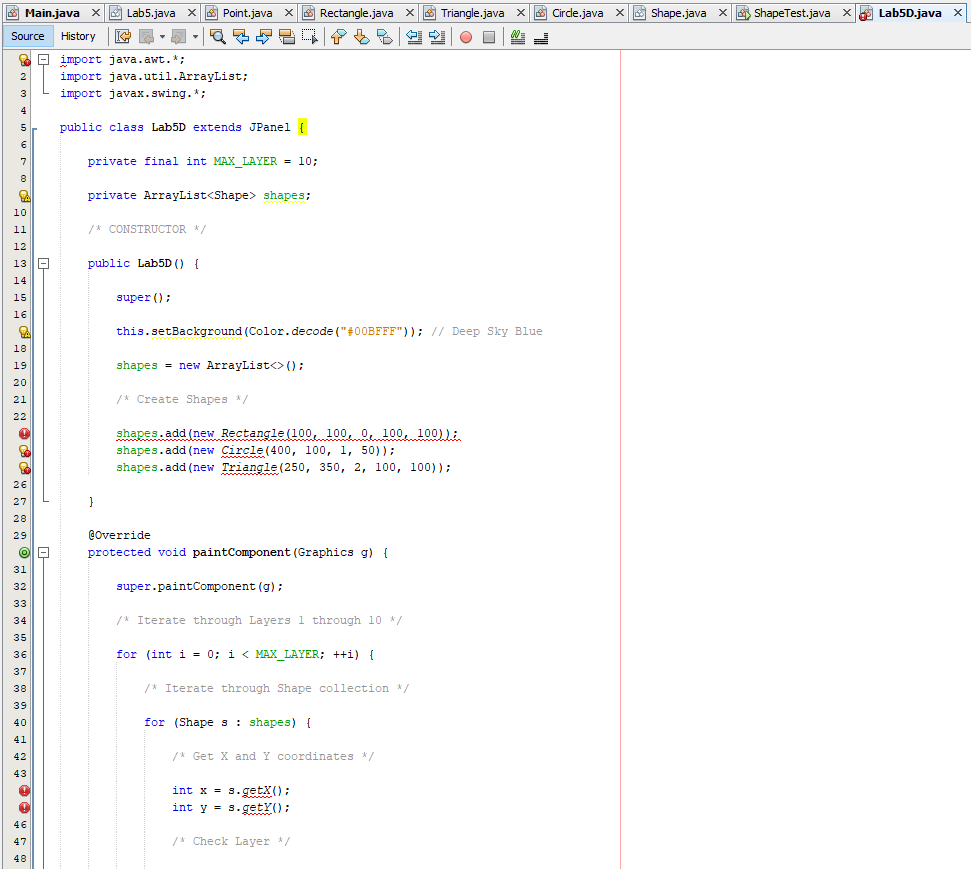Collapse the imports code fold
This screenshot has width=971, height=869.
point(41,59)
